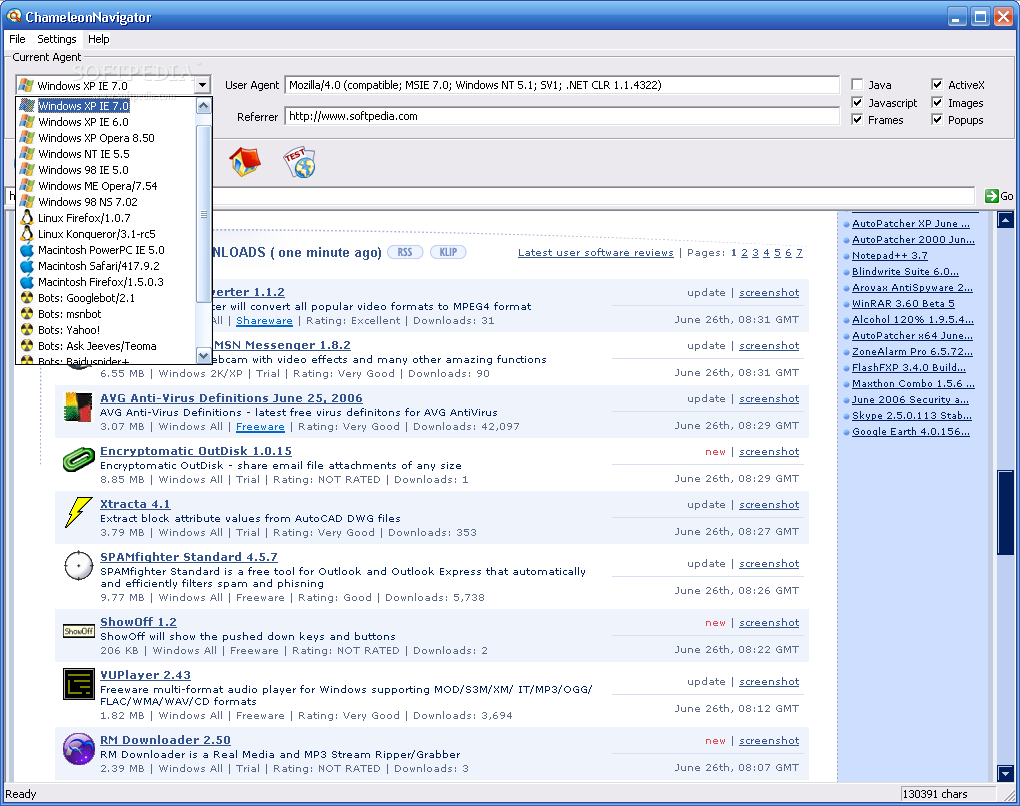Open WinRAR 3.60 Beta 5 sidebar link
Image resolution: width=1020 pixels, height=806 pixels.
pyautogui.click(x=904, y=304)
